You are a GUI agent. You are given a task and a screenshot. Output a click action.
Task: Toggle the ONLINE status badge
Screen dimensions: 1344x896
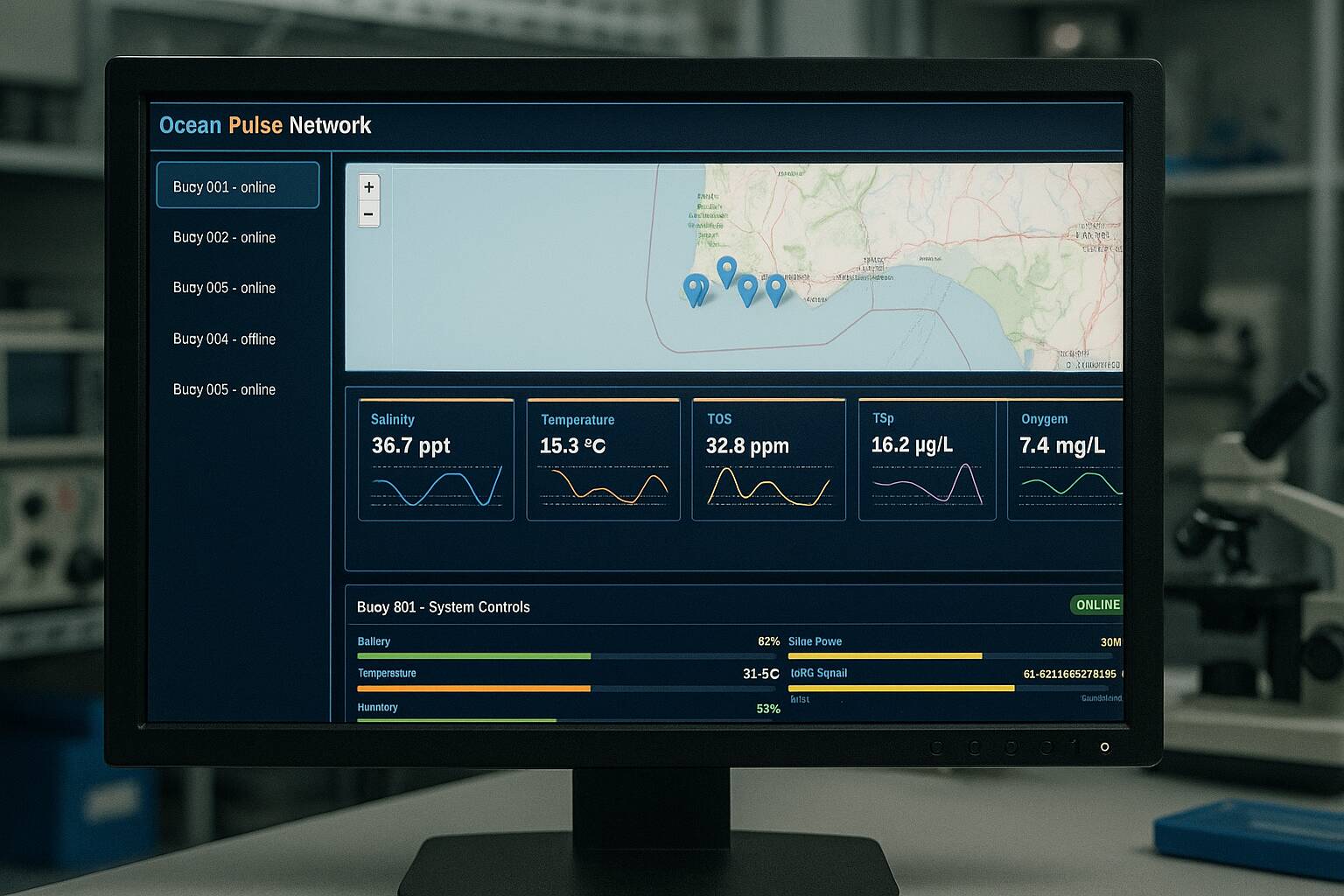click(x=1096, y=605)
